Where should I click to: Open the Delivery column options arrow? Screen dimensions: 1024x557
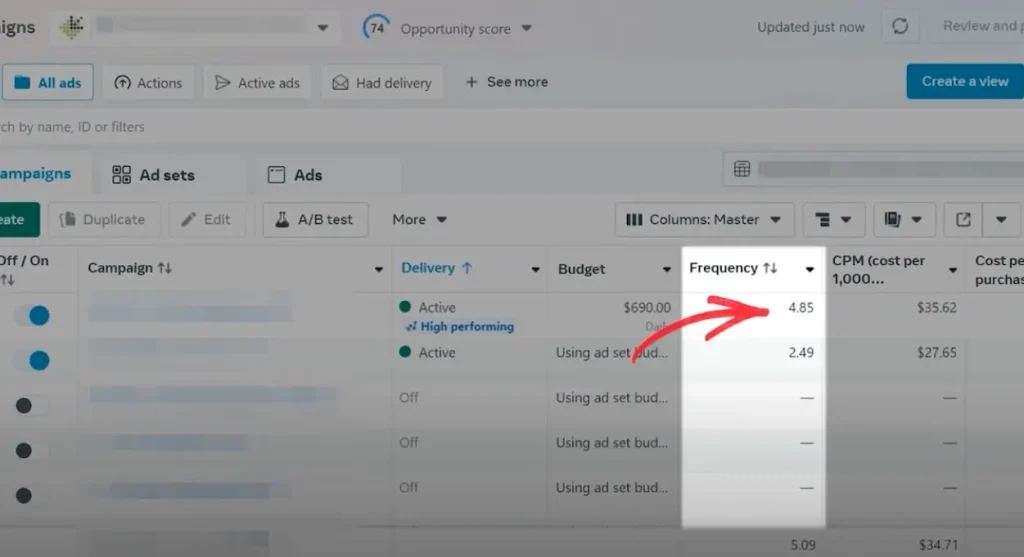(535, 269)
